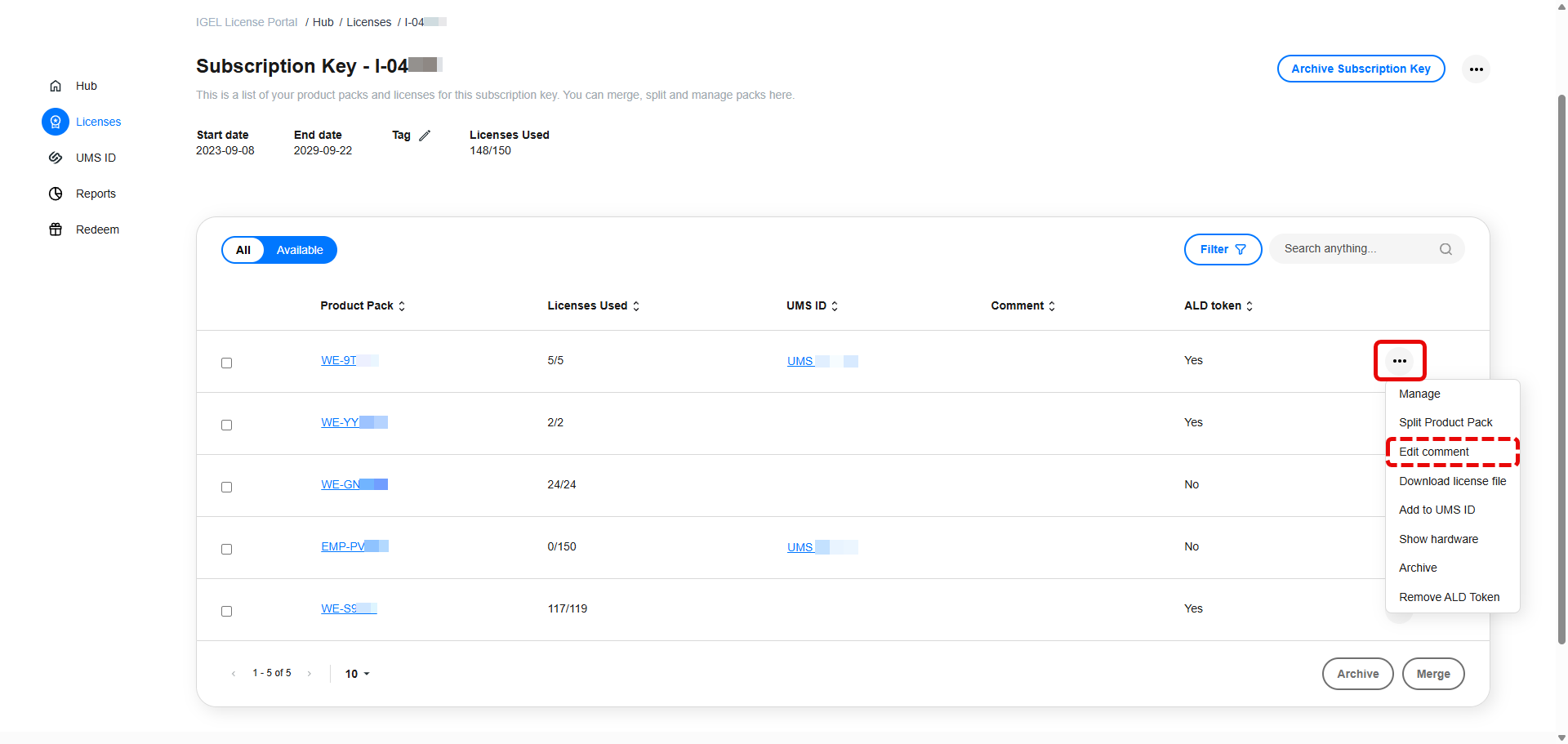Select the EMP-PV row checkbox
Image resolution: width=1568 pixels, height=744 pixels.
click(x=227, y=549)
